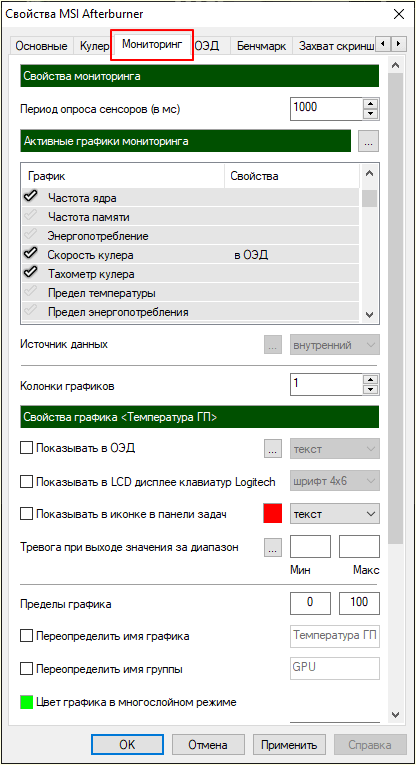Select the Тахометр кулера row label
The height and width of the screenshot is (765, 416).
pyautogui.click(x=91, y=274)
